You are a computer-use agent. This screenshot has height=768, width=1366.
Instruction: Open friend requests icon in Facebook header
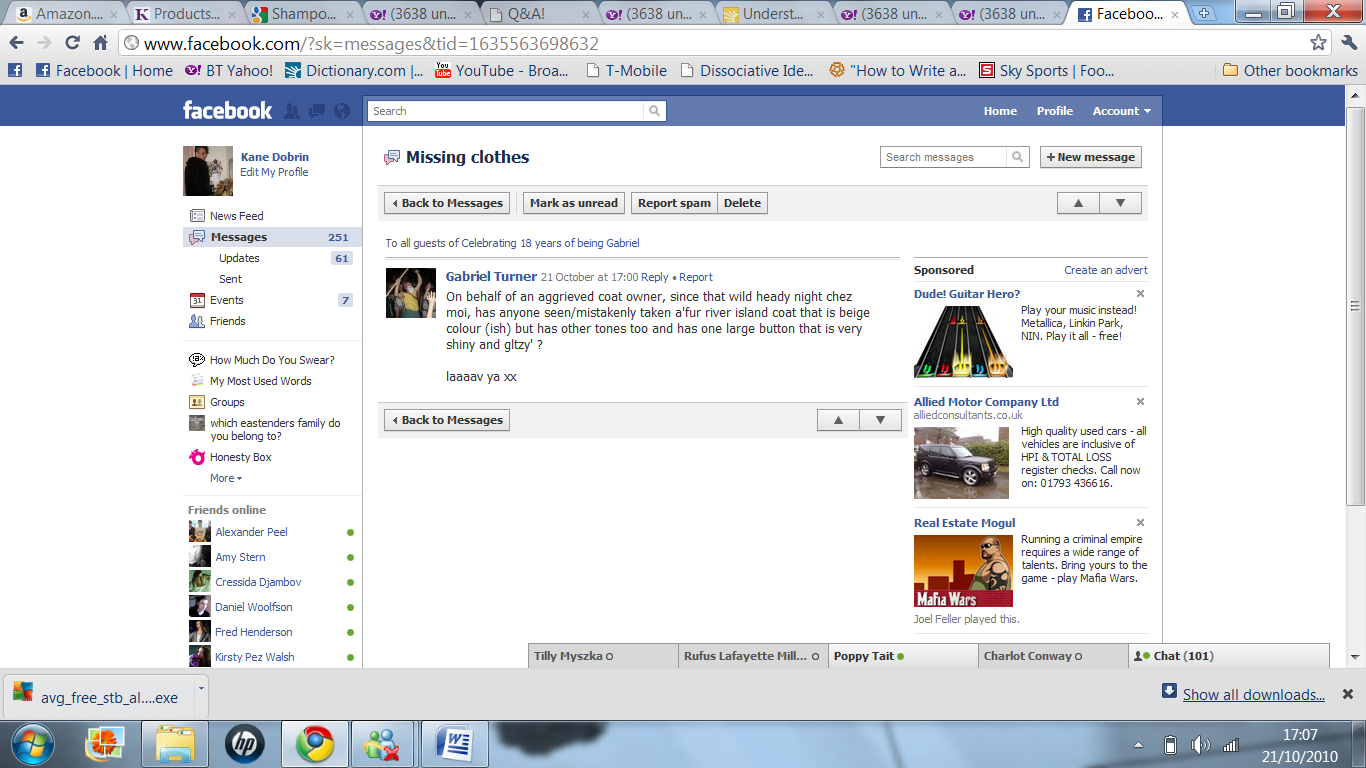tap(292, 111)
